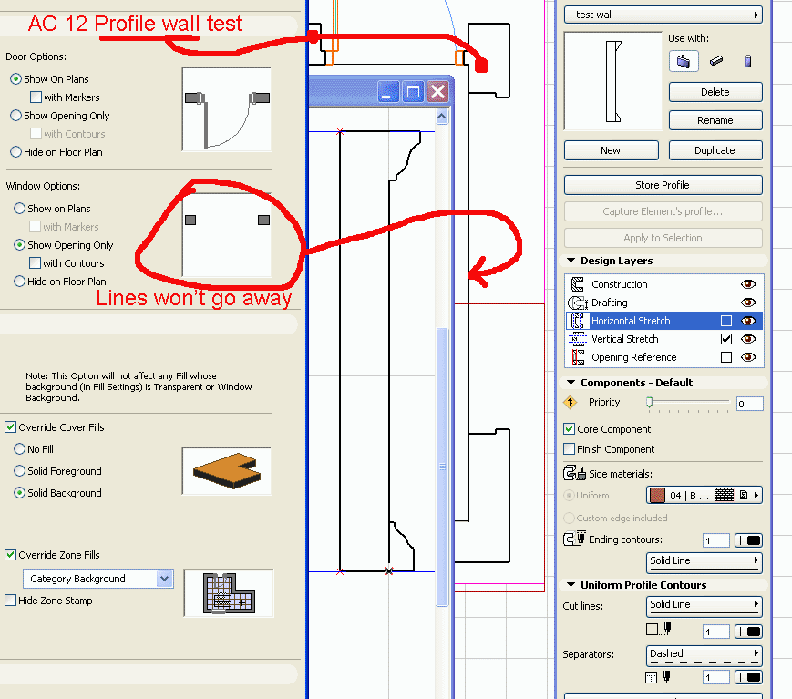Collapse the Uniform Profile Contours section
This screenshot has height=699, width=792.
pos(571,584)
